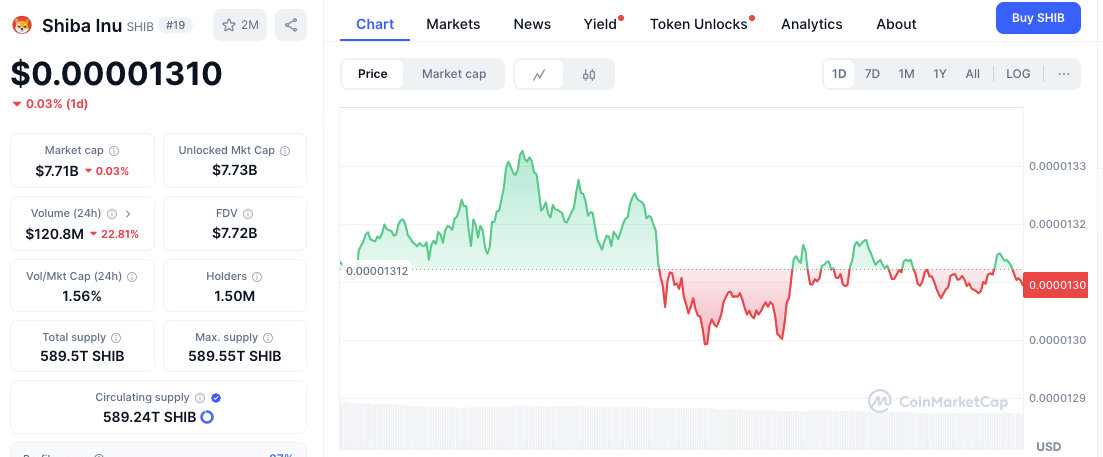Add SHIB to watchlist via star button
This screenshot has width=1103, height=457.
[240, 25]
